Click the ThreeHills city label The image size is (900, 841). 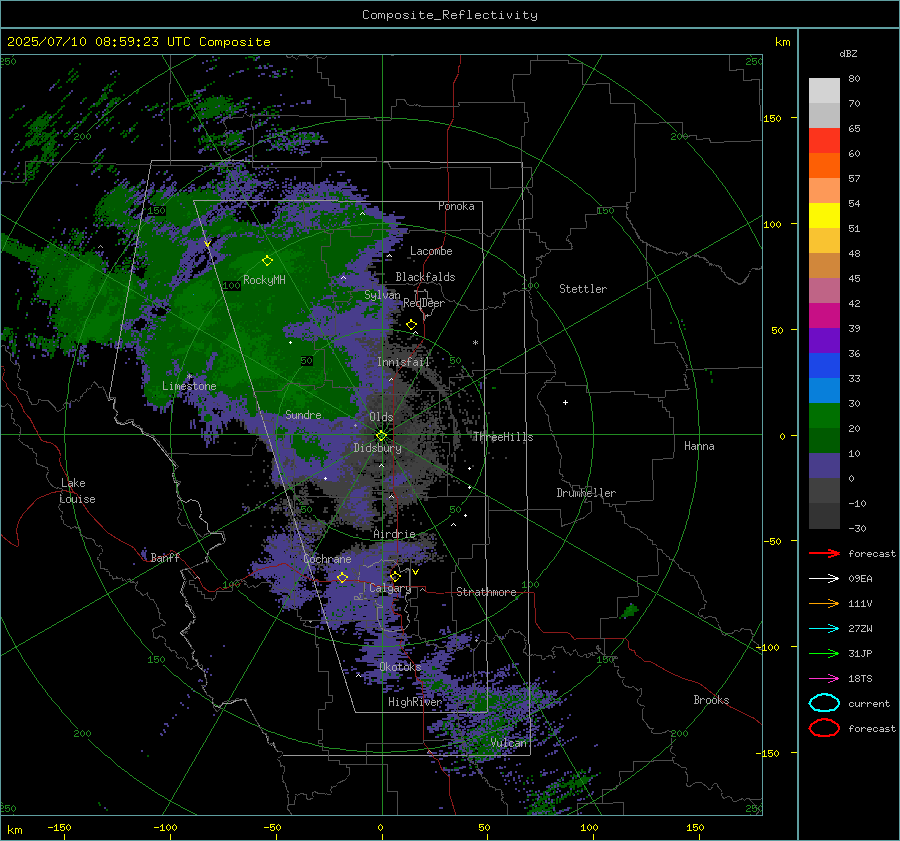click(x=503, y=437)
